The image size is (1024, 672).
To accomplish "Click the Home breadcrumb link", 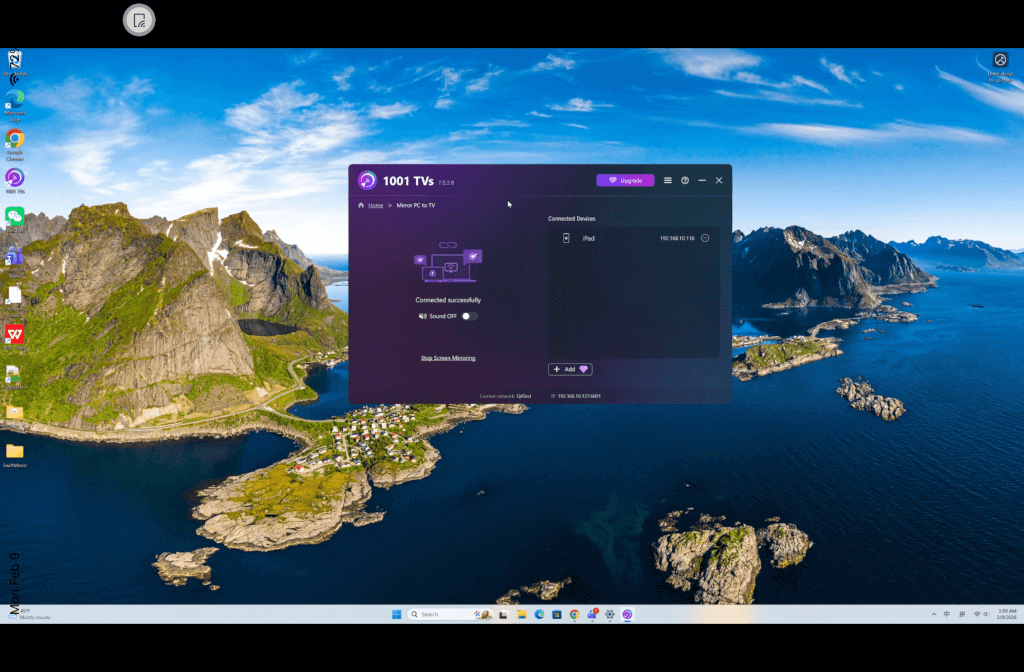I will 375,205.
